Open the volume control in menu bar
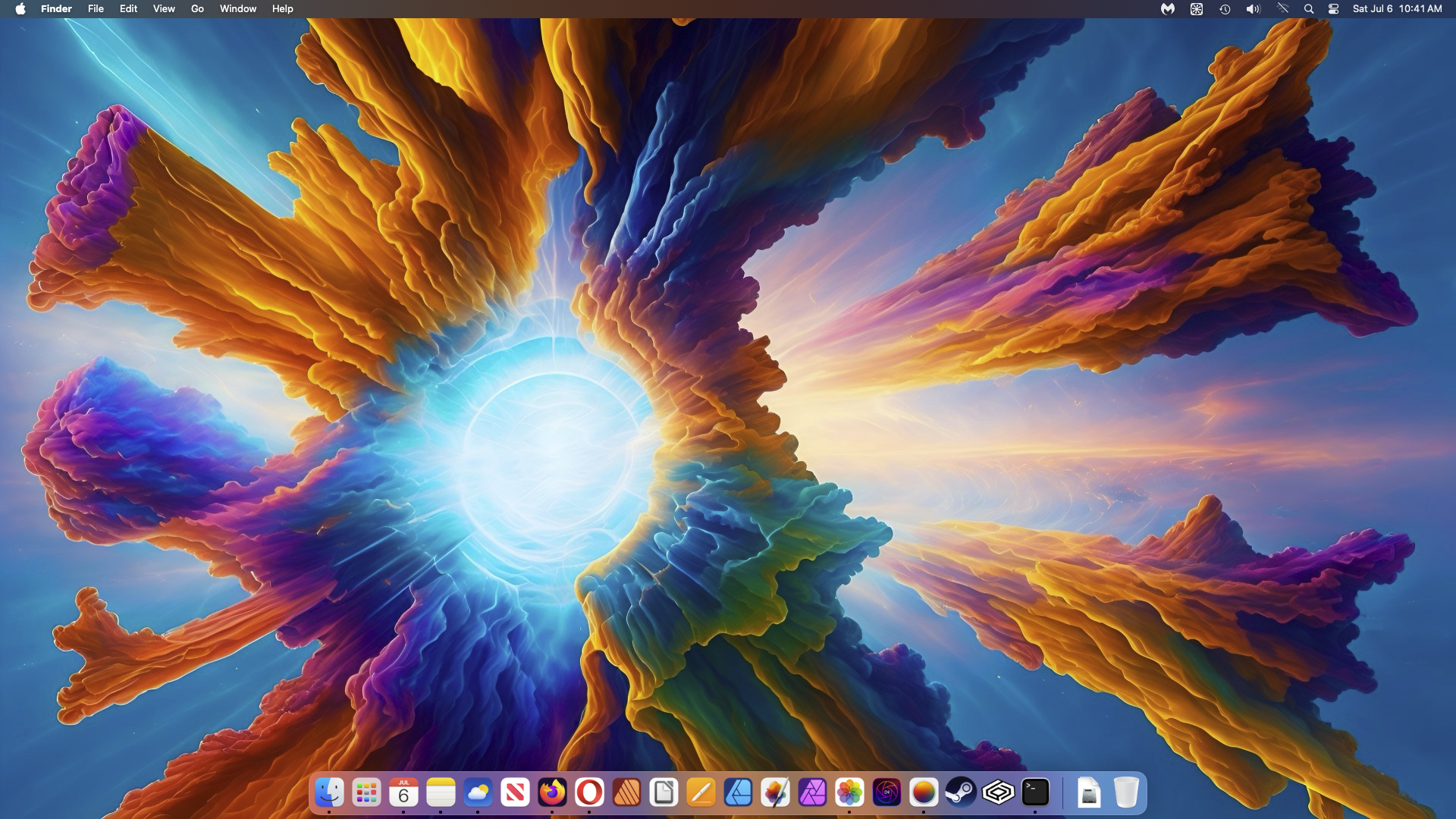 pyautogui.click(x=1253, y=9)
